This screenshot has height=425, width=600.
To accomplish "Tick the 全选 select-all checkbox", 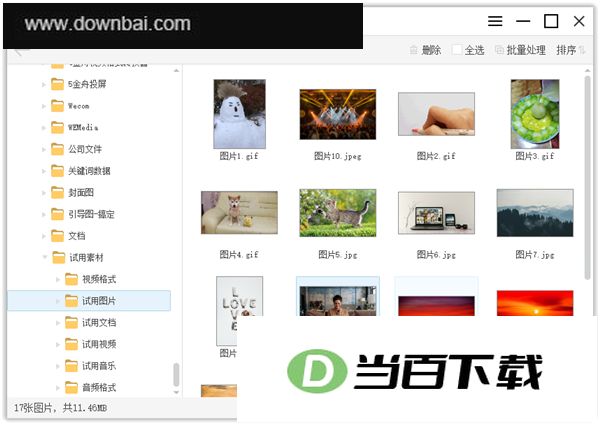I will coord(457,50).
